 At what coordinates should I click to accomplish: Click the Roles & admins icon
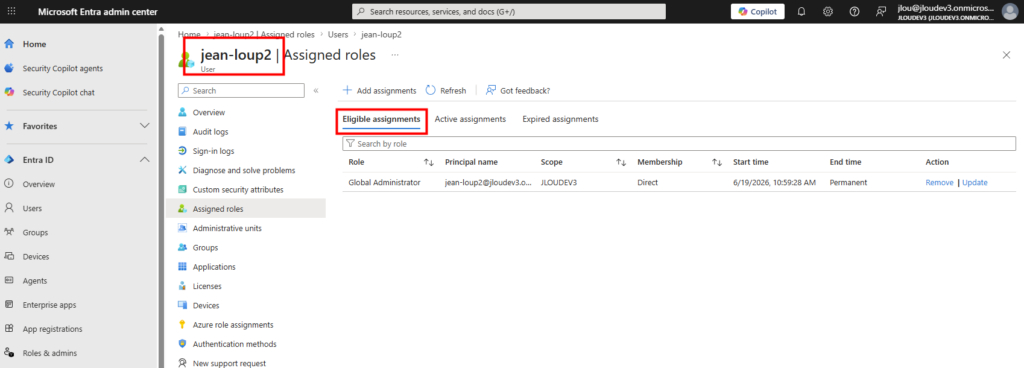[x=9, y=353]
